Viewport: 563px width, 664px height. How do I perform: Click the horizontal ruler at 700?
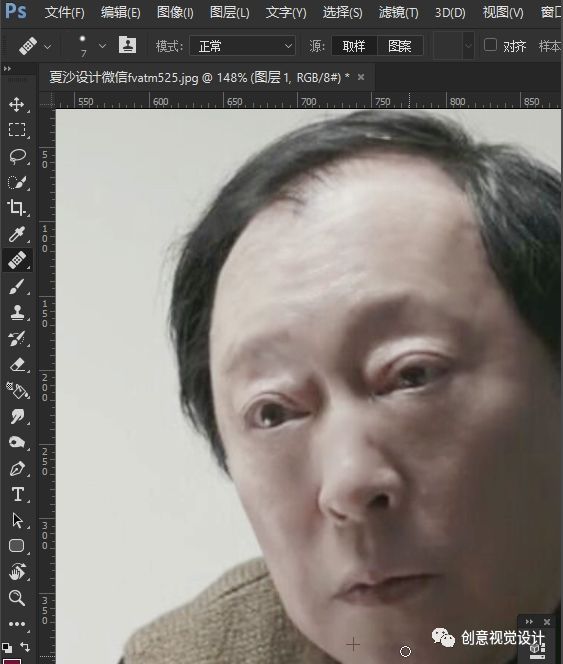coord(308,102)
